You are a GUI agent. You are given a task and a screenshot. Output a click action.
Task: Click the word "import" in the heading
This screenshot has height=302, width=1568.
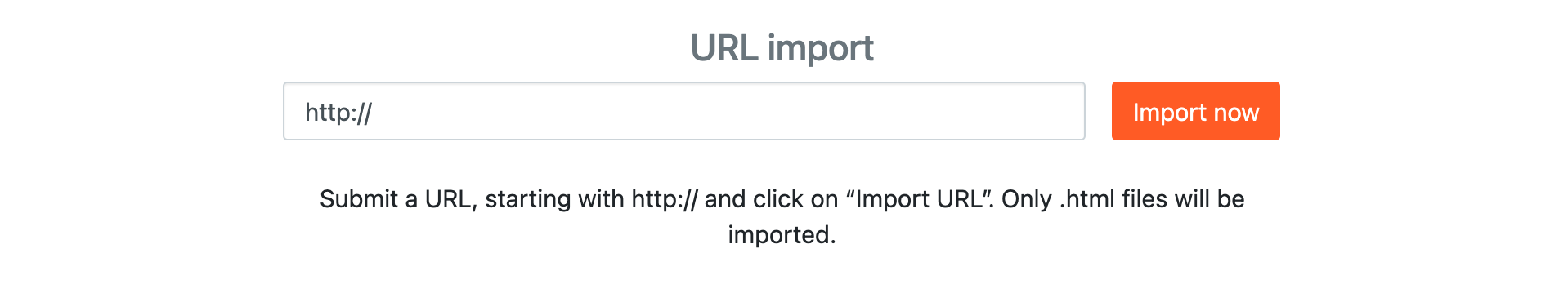point(821,49)
